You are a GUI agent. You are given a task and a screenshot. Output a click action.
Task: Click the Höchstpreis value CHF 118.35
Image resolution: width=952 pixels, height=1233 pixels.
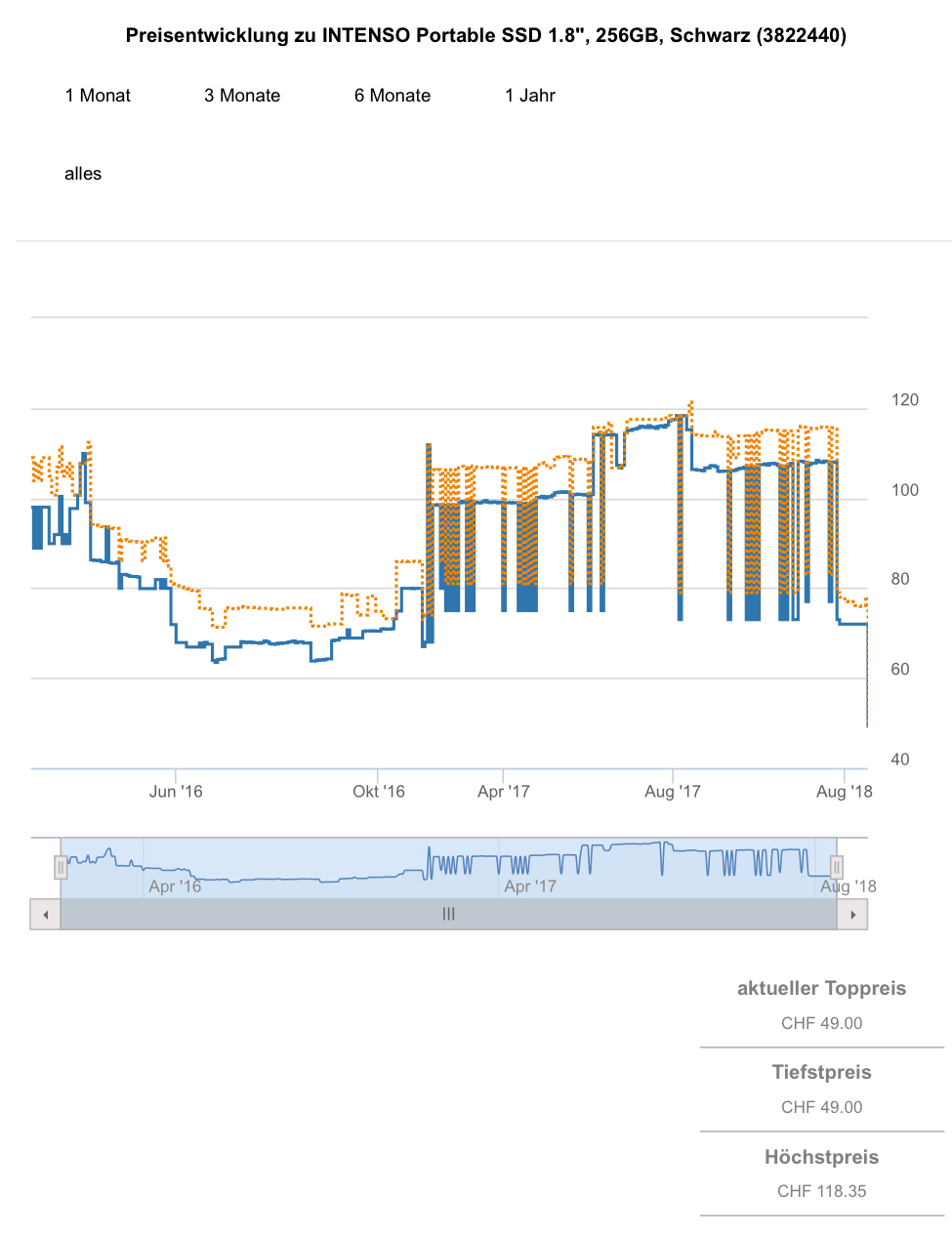tap(821, 1191)
